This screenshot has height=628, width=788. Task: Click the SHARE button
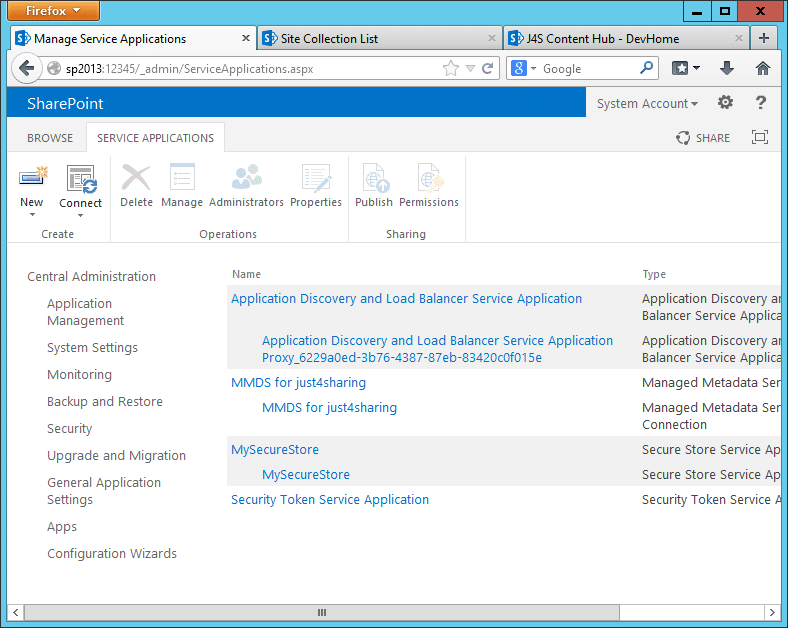pyautogui.click(x=703, y=138)
